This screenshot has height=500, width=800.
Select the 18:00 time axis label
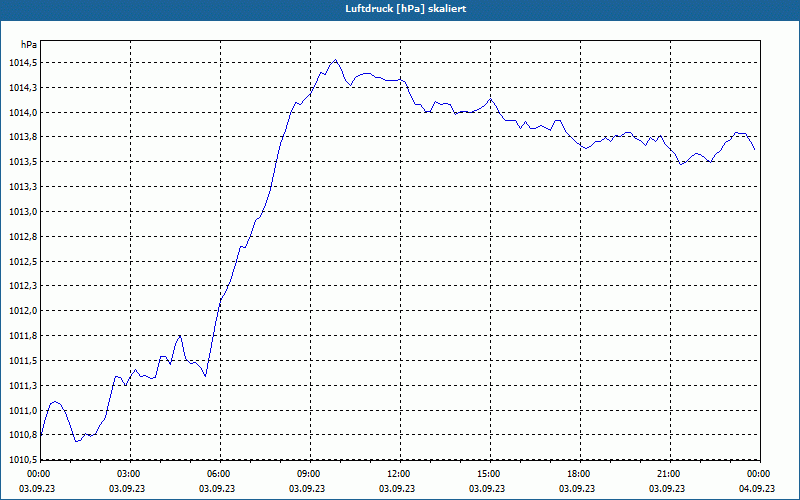click(x=580, y=474)
